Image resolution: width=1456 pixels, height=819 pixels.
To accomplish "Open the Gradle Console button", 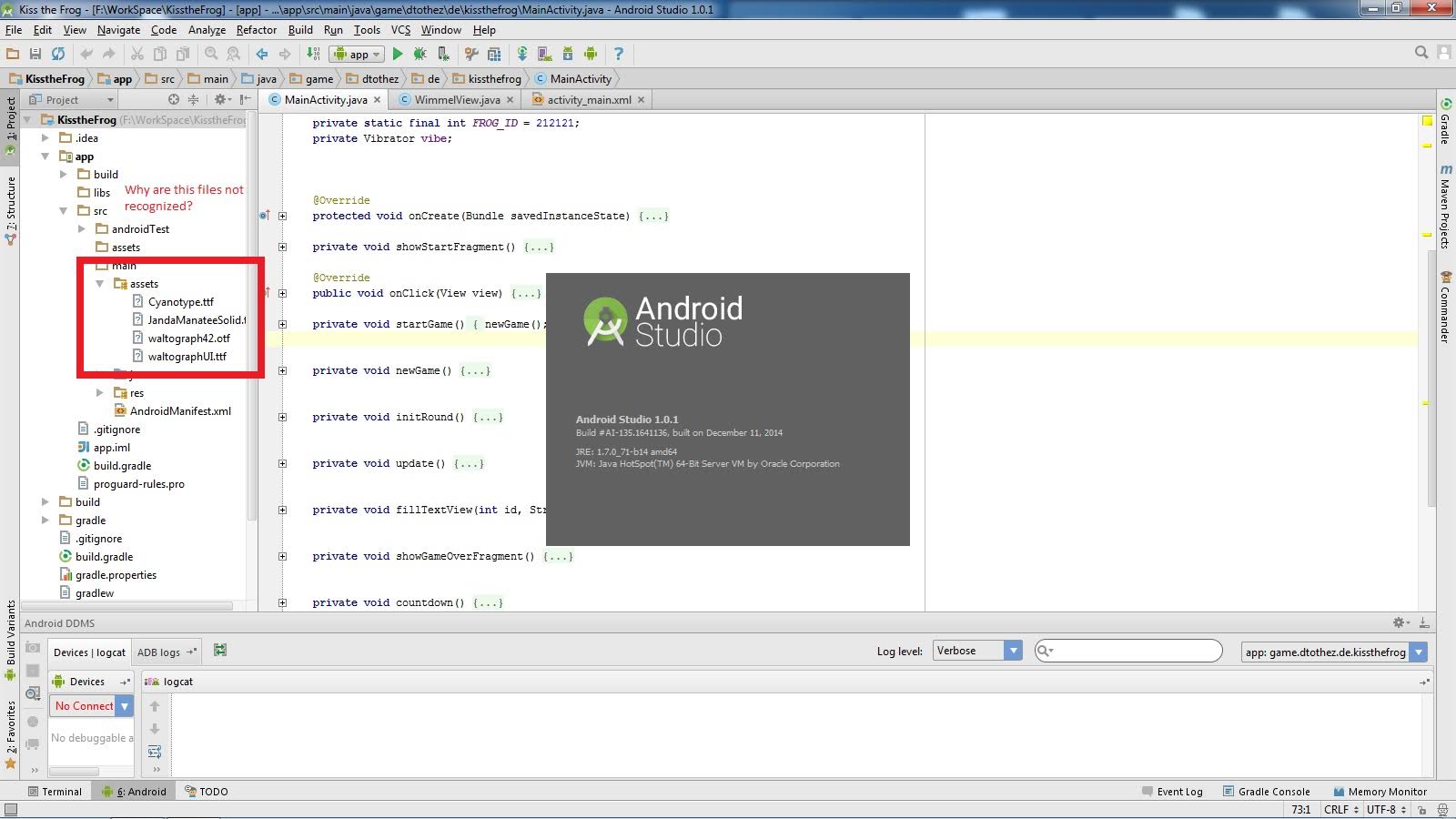I will click(x=1266, y=792).
